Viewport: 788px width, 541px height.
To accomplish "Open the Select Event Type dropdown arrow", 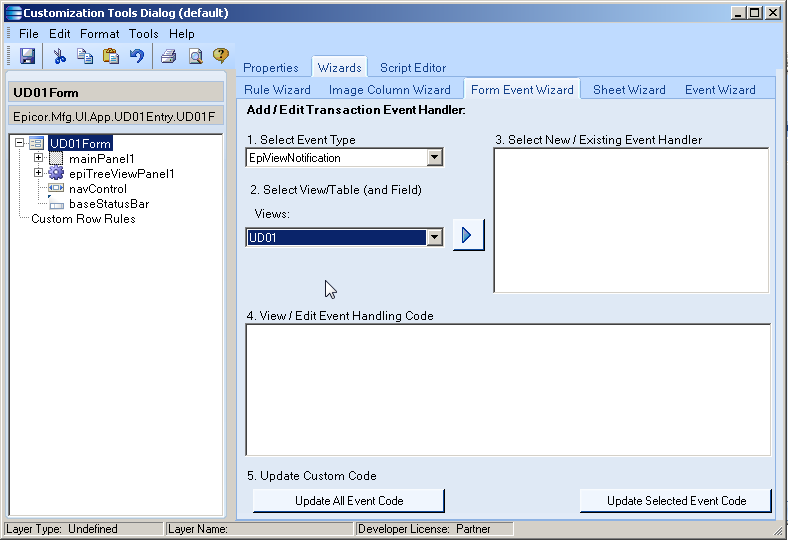I will coord(435,158).
